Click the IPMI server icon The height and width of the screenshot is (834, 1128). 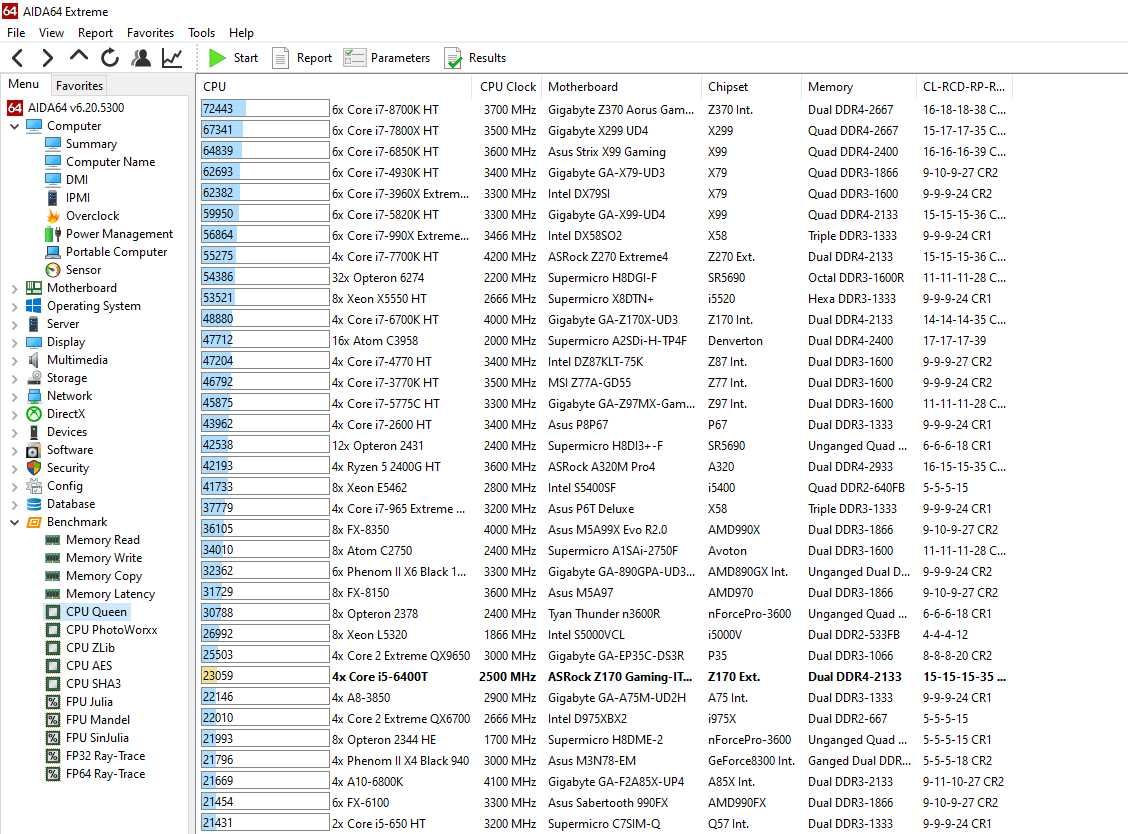point(53,198)
